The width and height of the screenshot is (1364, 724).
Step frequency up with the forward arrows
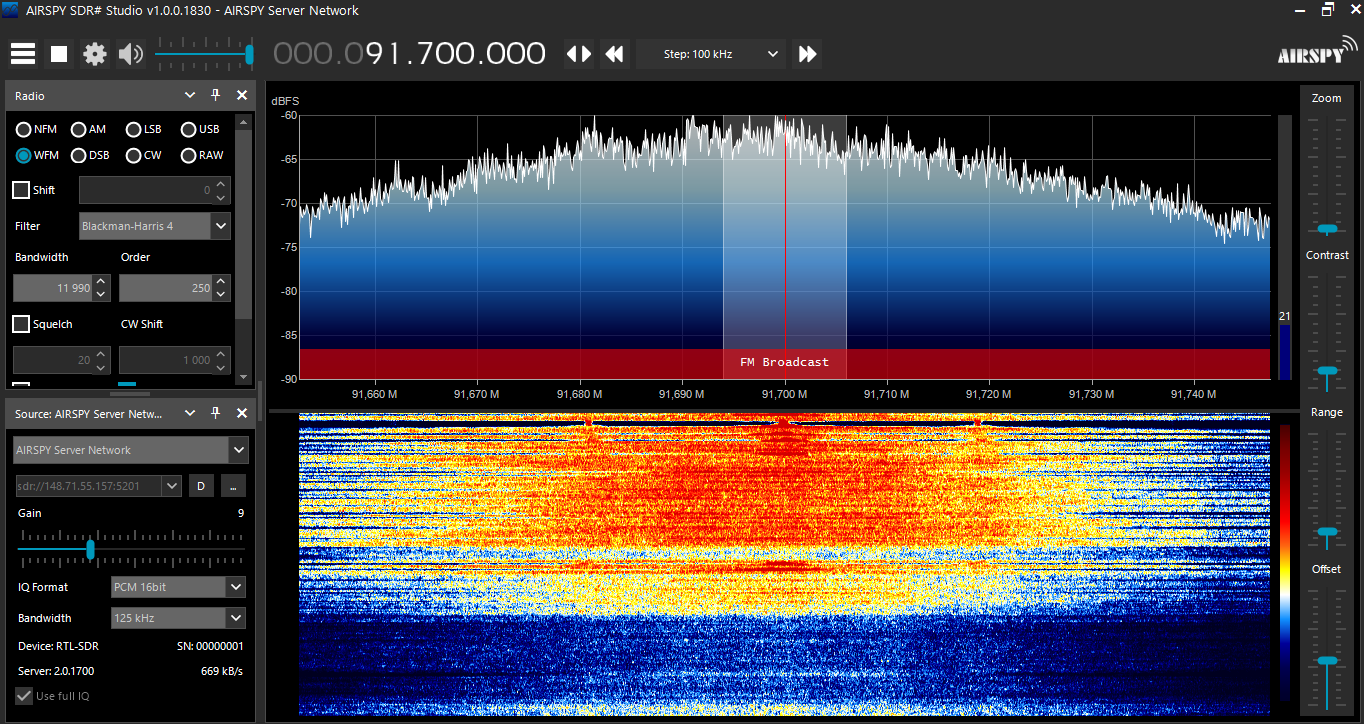807,54
